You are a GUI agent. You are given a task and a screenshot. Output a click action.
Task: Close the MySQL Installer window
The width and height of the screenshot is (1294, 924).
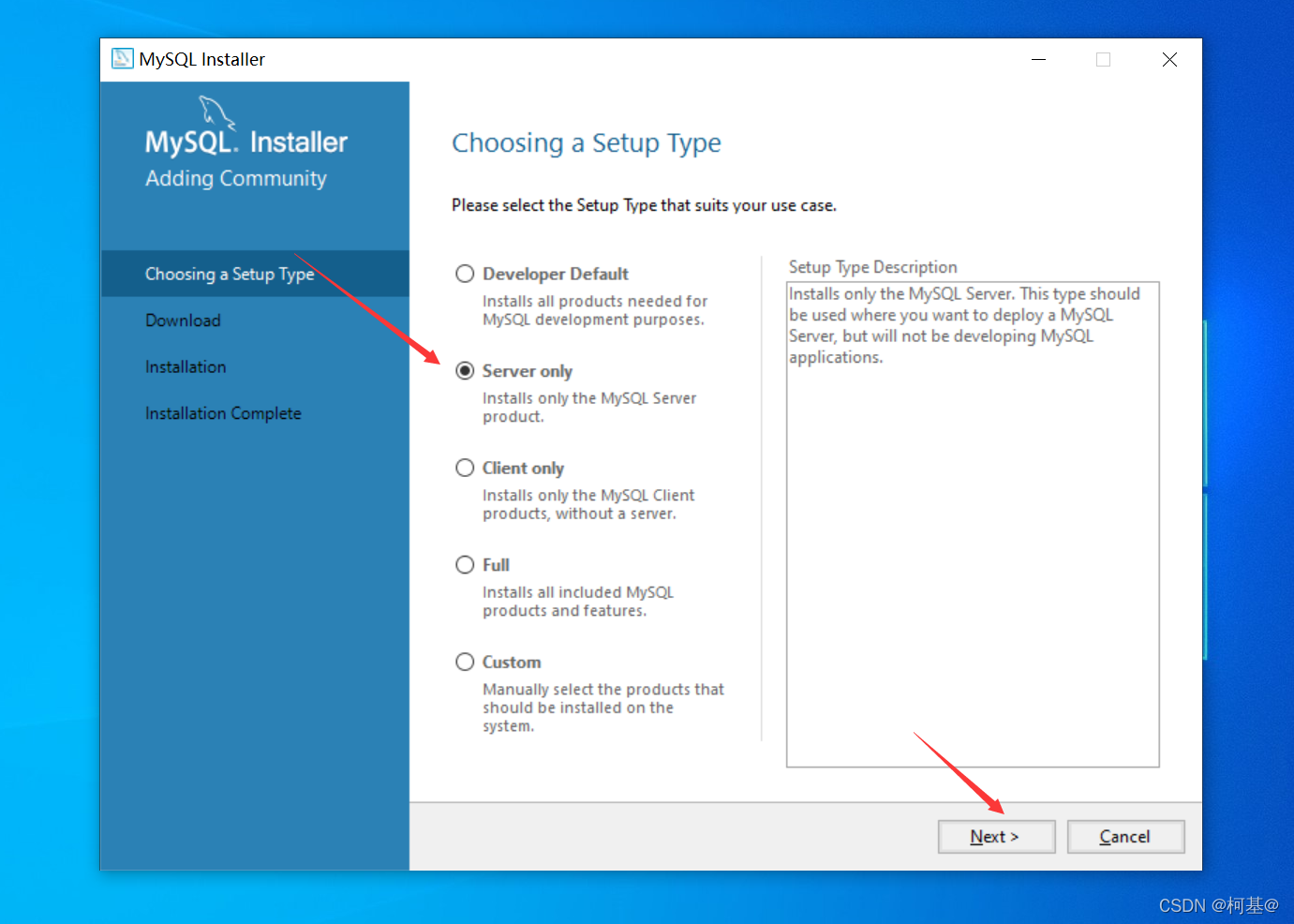pyautogui.click(x=1169, y=59)
